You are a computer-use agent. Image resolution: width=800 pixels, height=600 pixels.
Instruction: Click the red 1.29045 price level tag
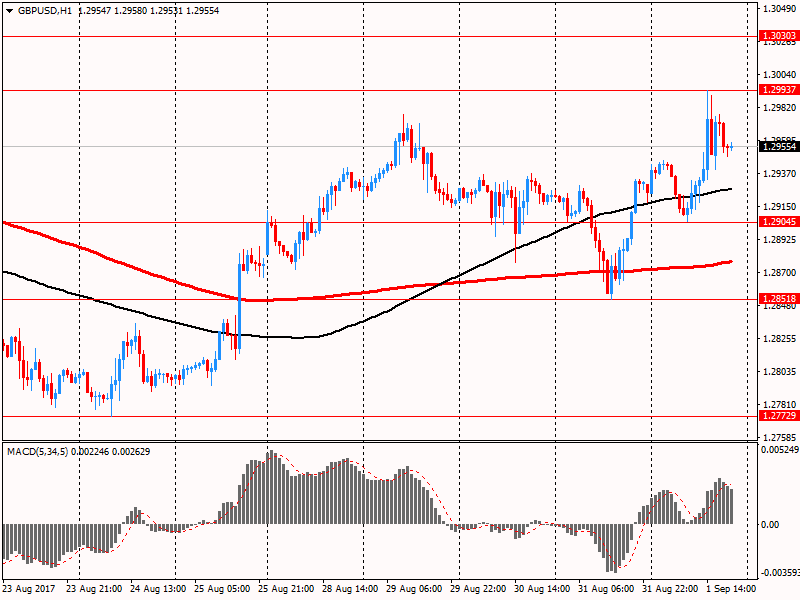pos(779,221)
